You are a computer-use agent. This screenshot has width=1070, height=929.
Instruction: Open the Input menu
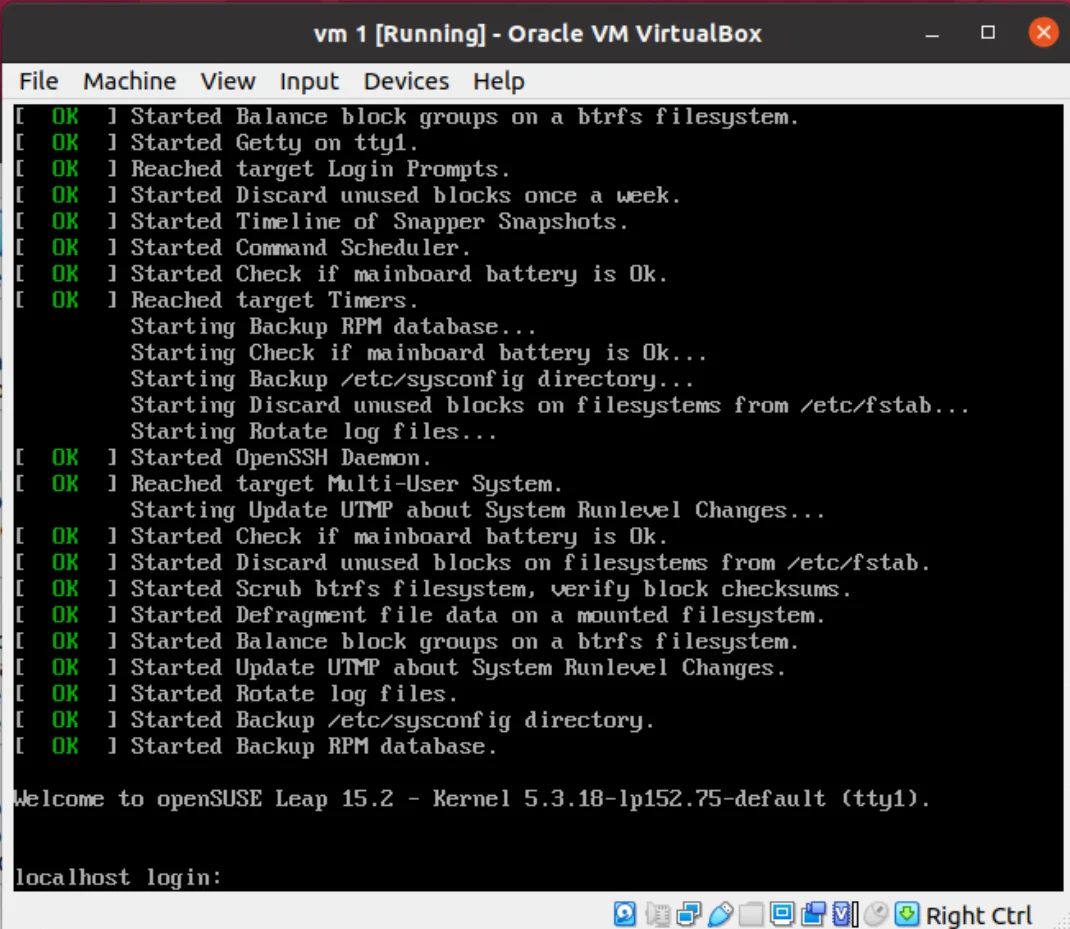308,82
